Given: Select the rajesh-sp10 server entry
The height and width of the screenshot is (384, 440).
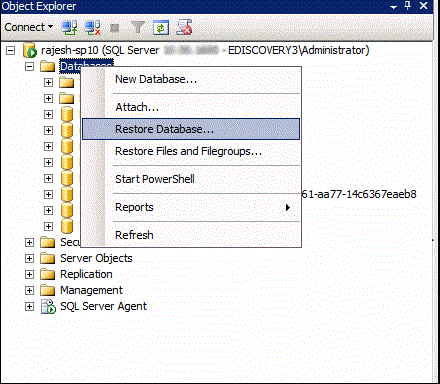Looking at the screenshot, I should pos(205,50).
